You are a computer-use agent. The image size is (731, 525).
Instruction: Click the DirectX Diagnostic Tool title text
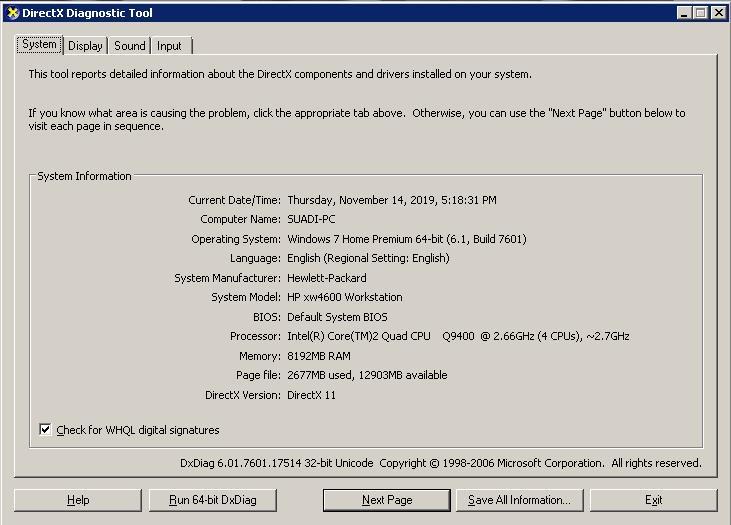(88, 13)
